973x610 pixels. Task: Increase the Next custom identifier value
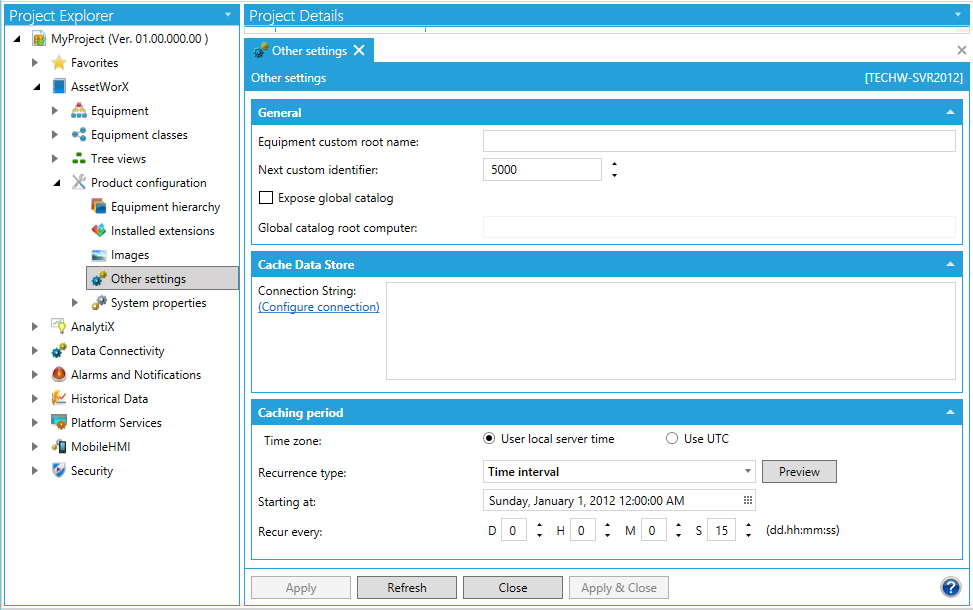pos(614,164)
